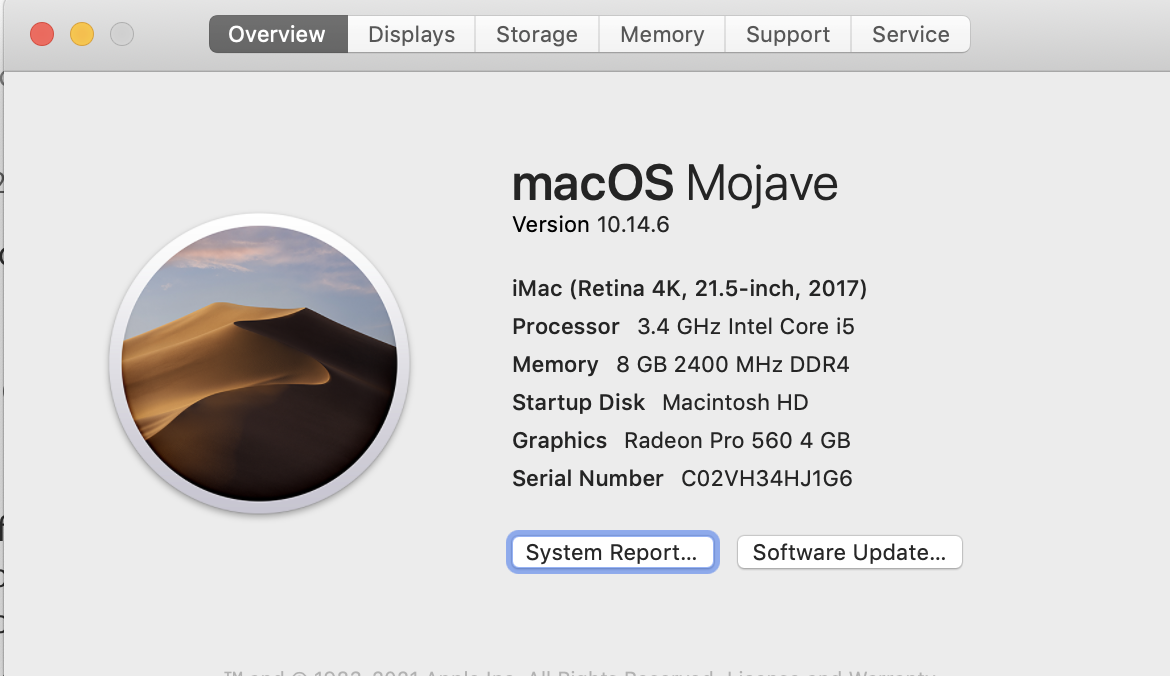
Task: Click the Software Update button
Action: coord(849,553)
